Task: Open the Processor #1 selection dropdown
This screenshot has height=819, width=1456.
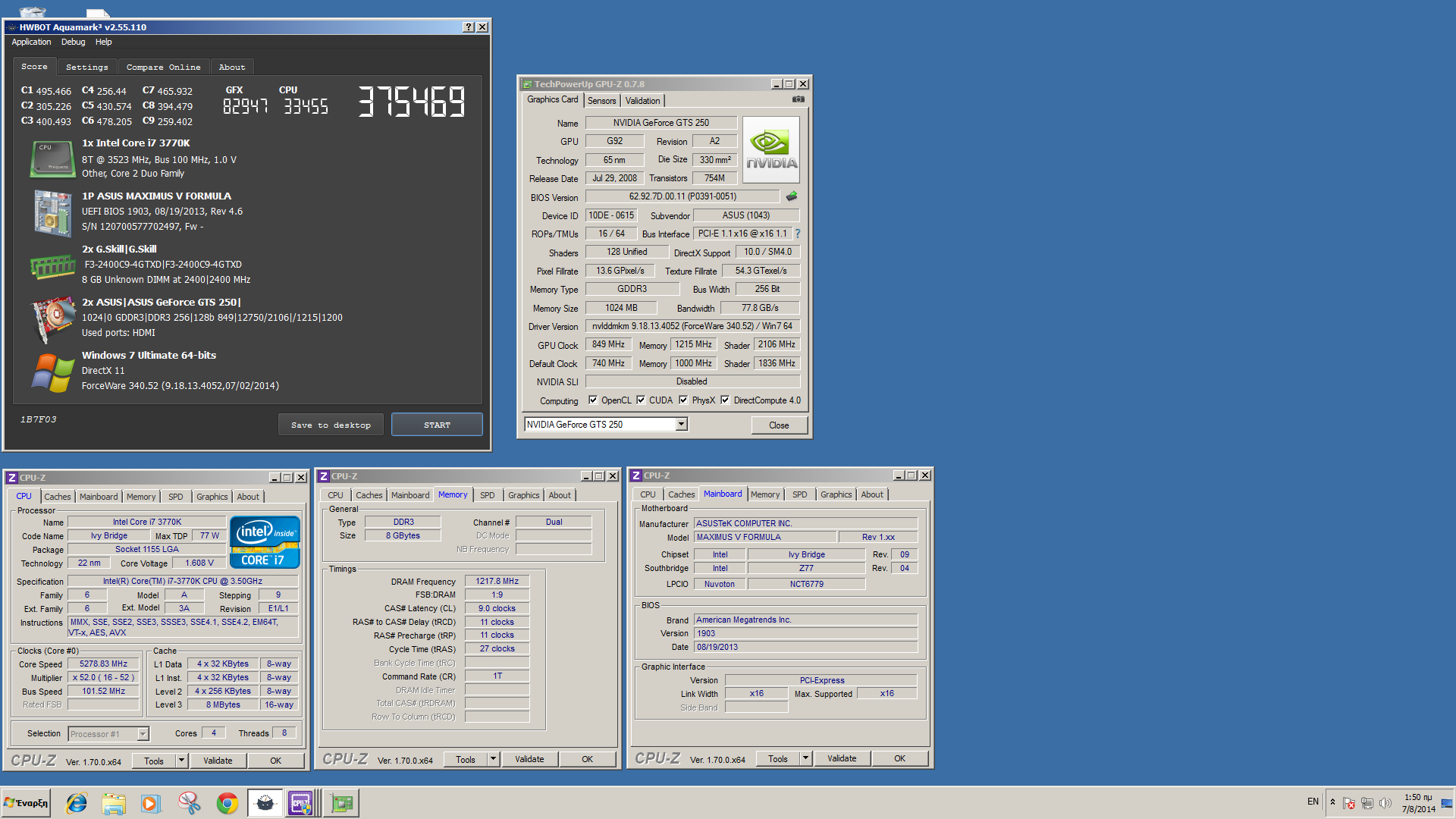Action: coord(143,734)
